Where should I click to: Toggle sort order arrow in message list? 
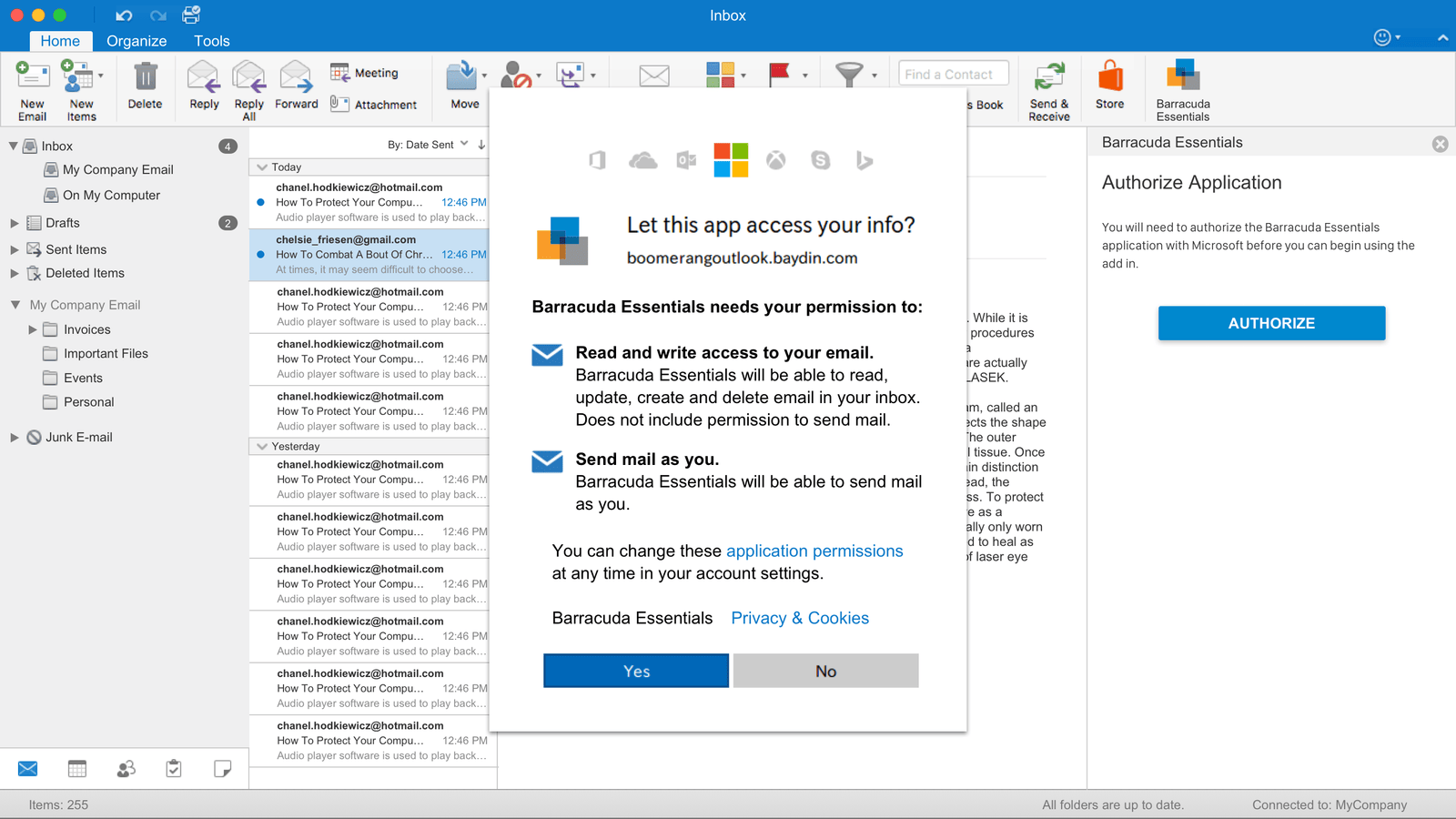(x=481, y=145)
